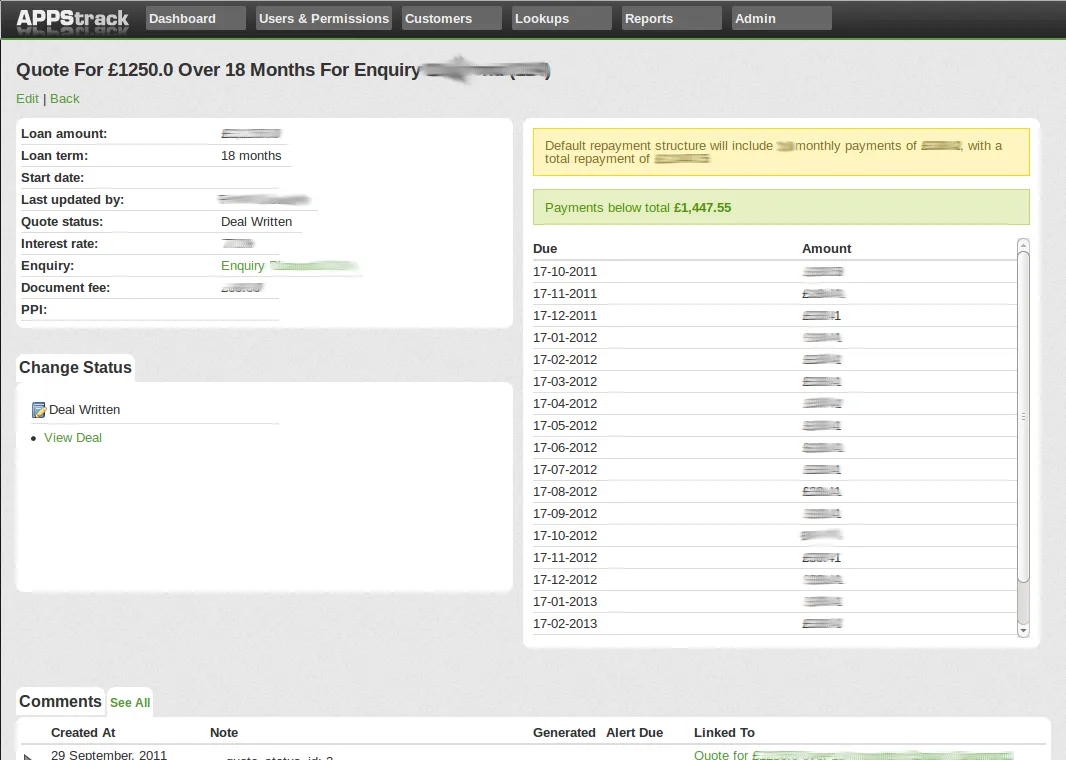
Task: Open the Reports menu
Action: (x=672, y=18)
